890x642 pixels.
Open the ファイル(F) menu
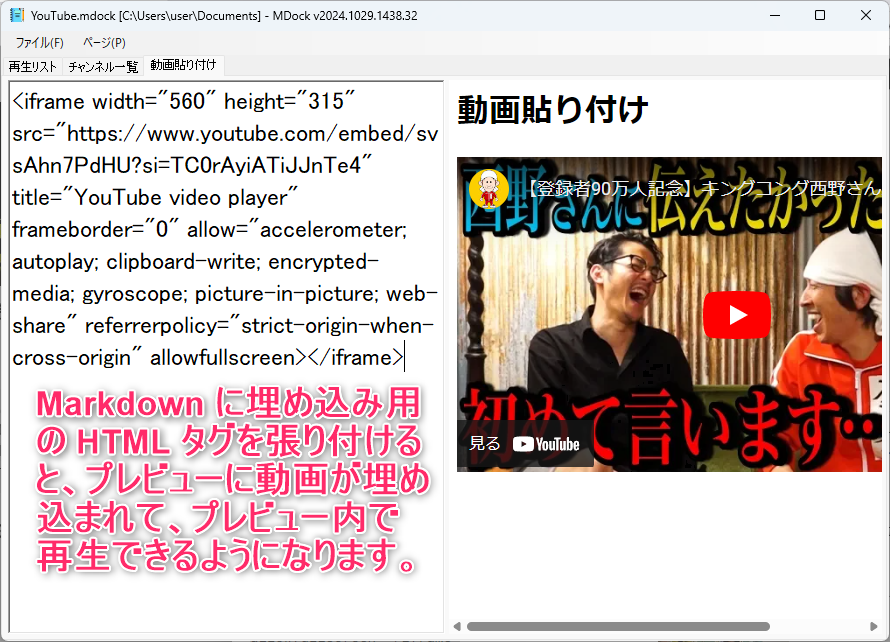click(39, 43)
